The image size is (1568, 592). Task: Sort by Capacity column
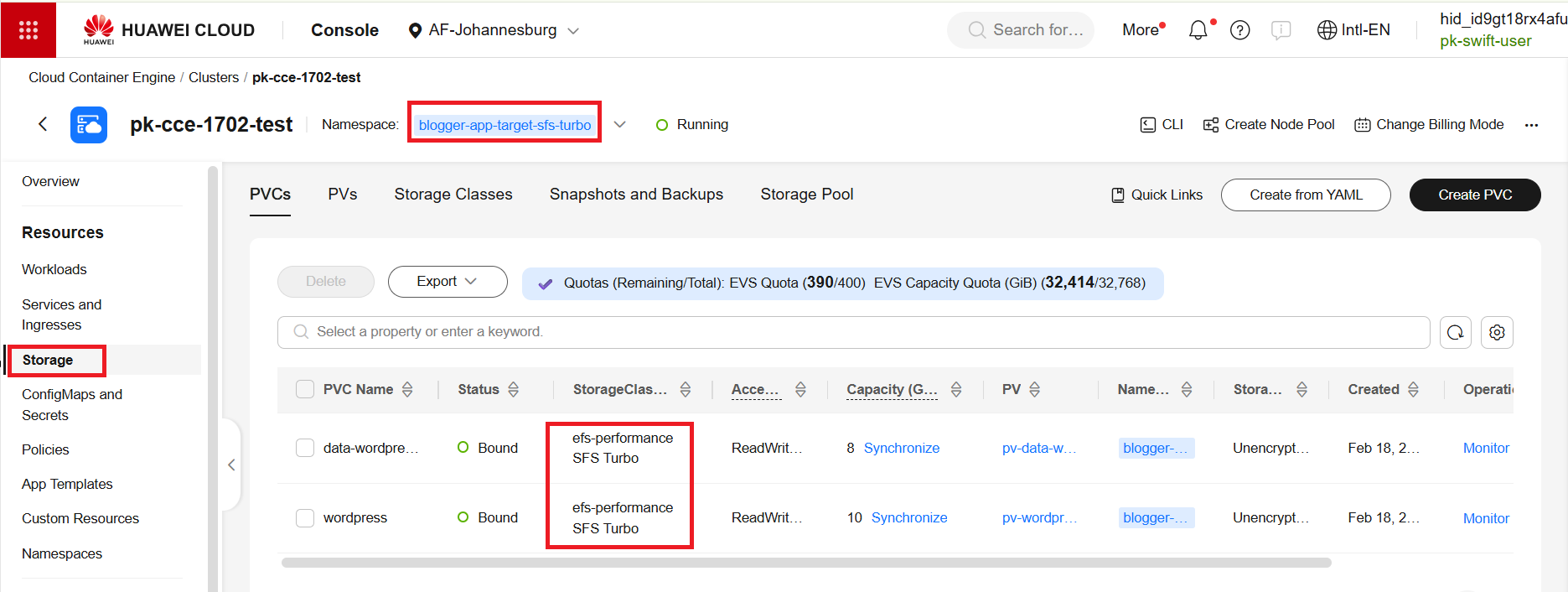956,389
